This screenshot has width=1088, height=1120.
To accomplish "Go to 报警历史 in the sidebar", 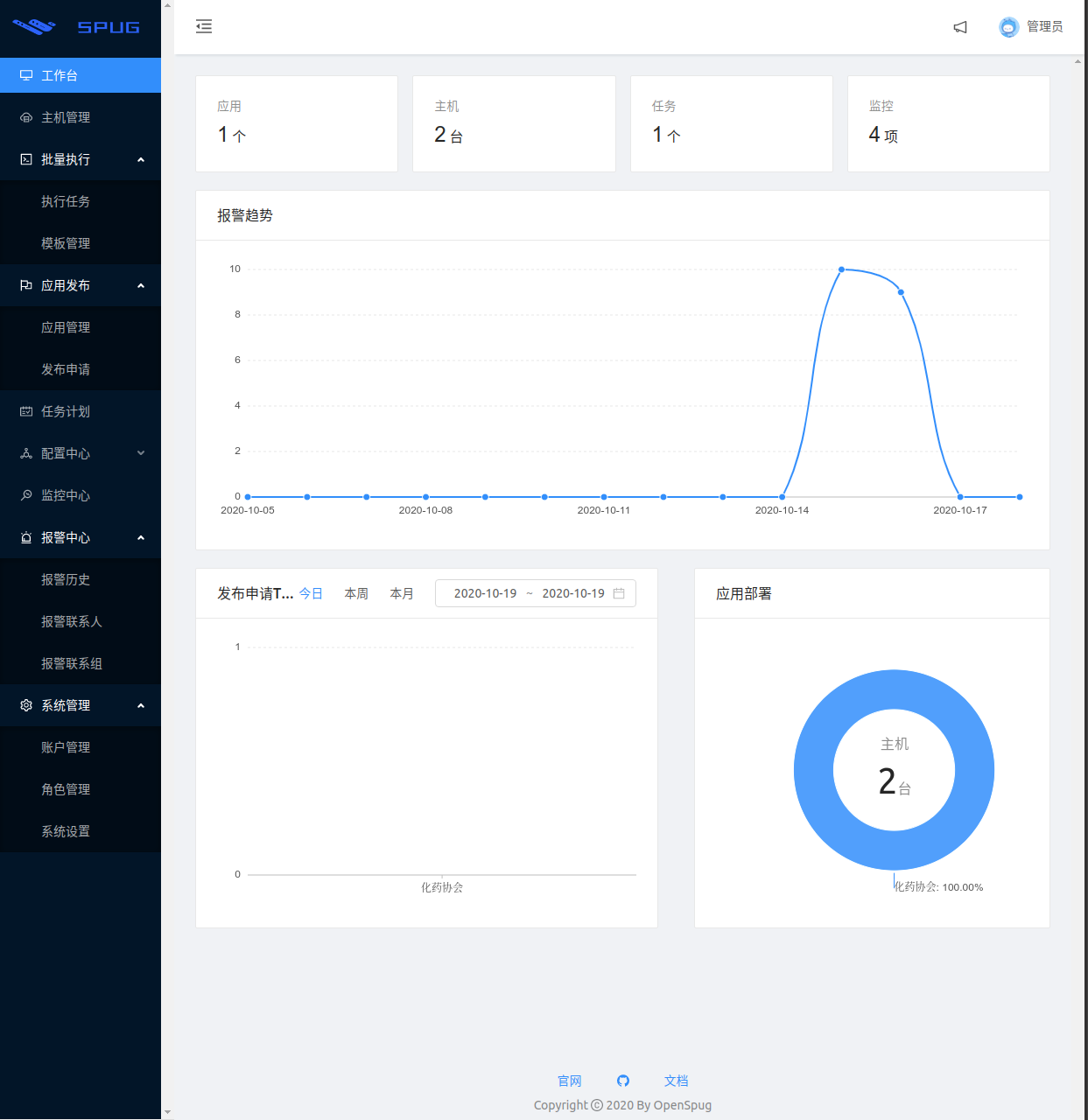I will coord(66,579).
